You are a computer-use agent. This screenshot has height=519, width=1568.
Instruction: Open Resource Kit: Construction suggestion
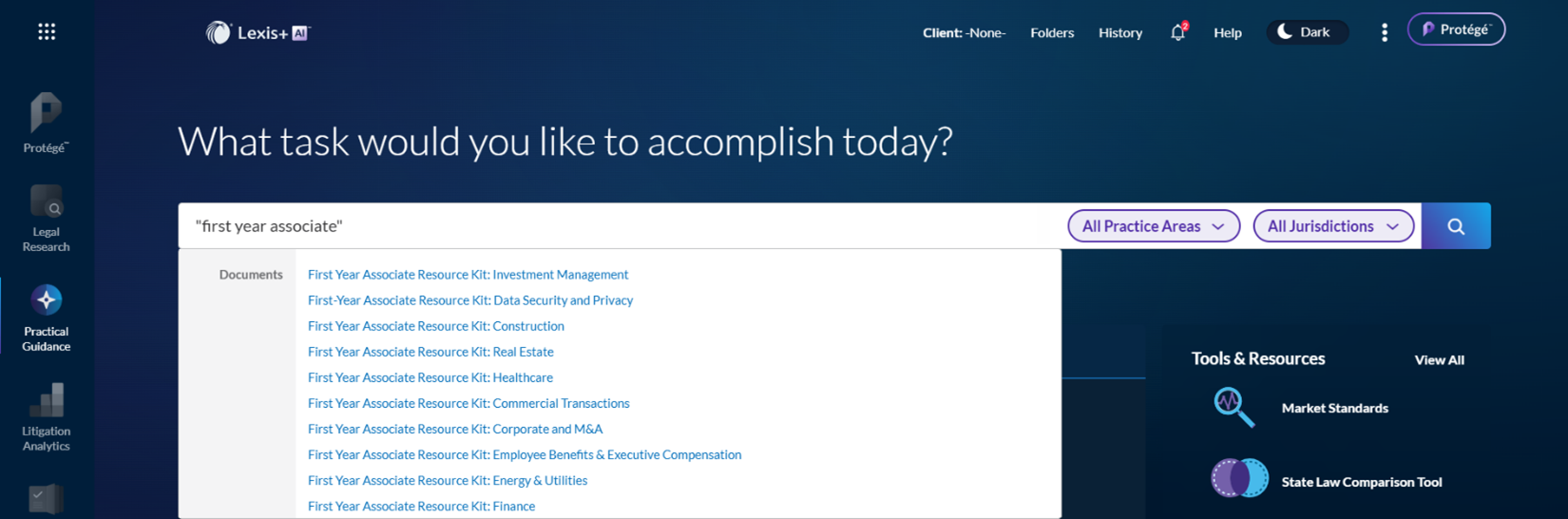click(436, 326)
